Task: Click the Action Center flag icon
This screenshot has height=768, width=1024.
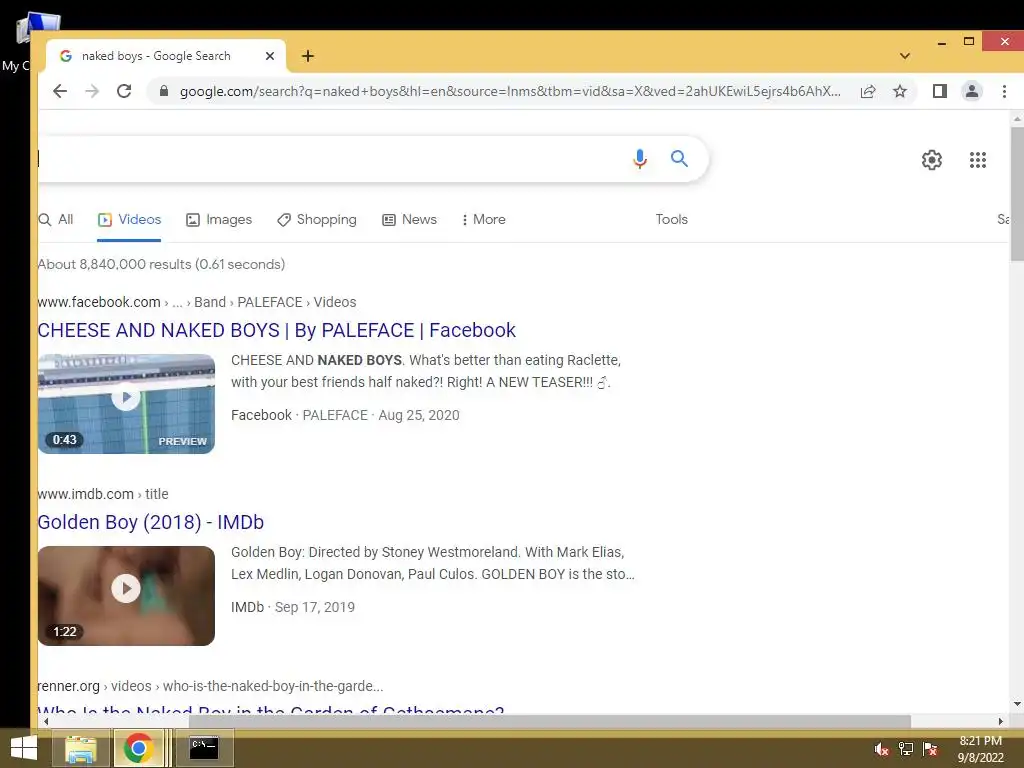Action: coord(930,749)
